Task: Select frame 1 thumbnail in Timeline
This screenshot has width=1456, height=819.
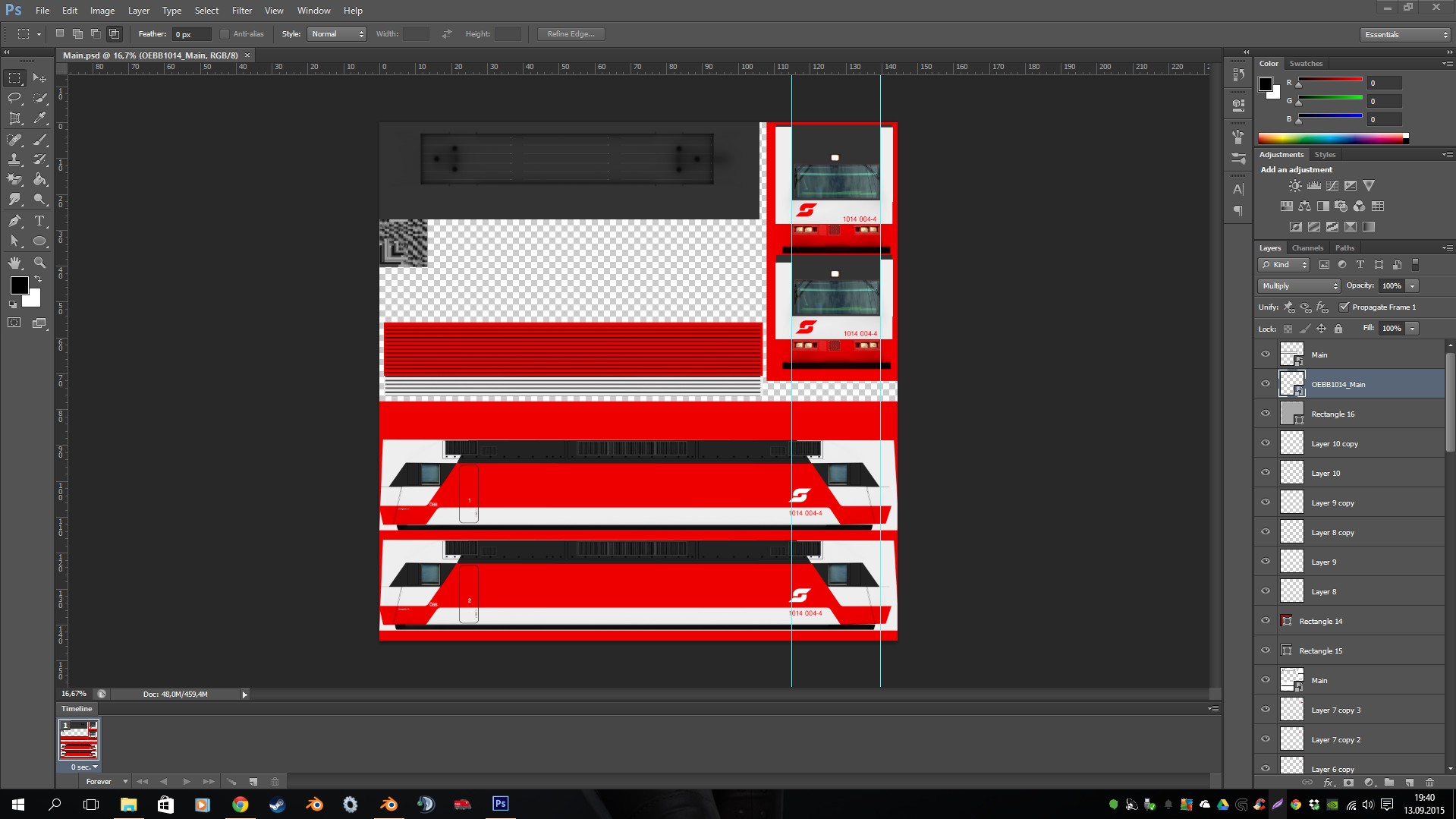Action: 79,740
